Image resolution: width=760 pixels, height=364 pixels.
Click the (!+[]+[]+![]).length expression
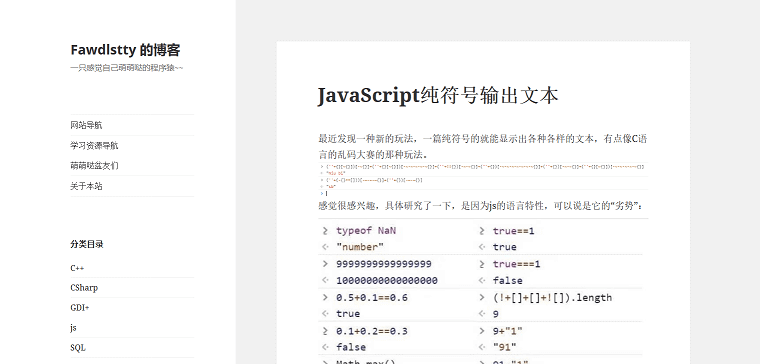[x=552, y=298]
